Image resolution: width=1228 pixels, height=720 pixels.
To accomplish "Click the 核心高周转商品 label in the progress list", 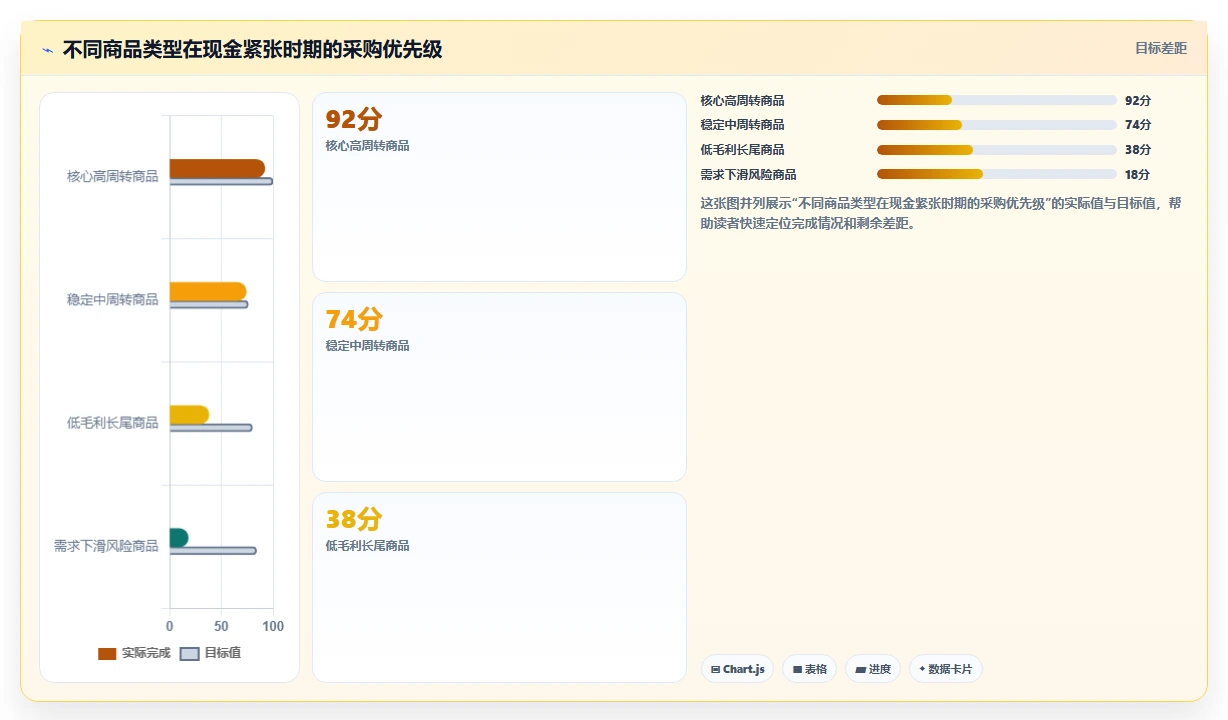I will tap(742, 100).
